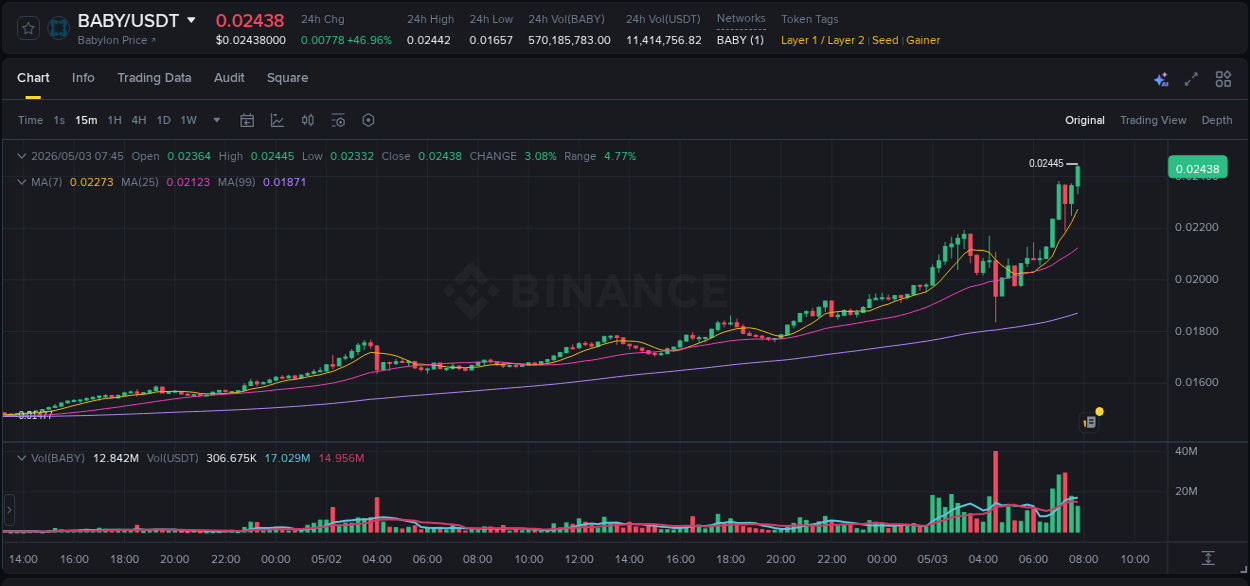Switch to the Original chart view
The width and height of the screenshot is (1250, 586).
pyautogui.click(x=1085, y=120)
